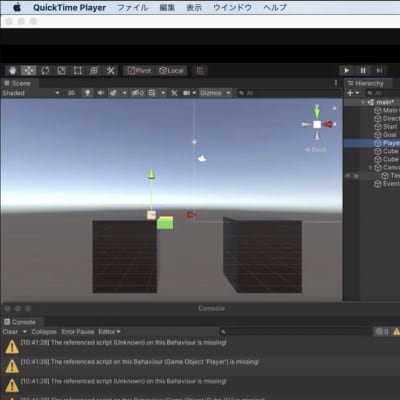This screenshot has height=400, width=400.
Task: Click the Scene view search field
Action: click(x=288, y=93)
